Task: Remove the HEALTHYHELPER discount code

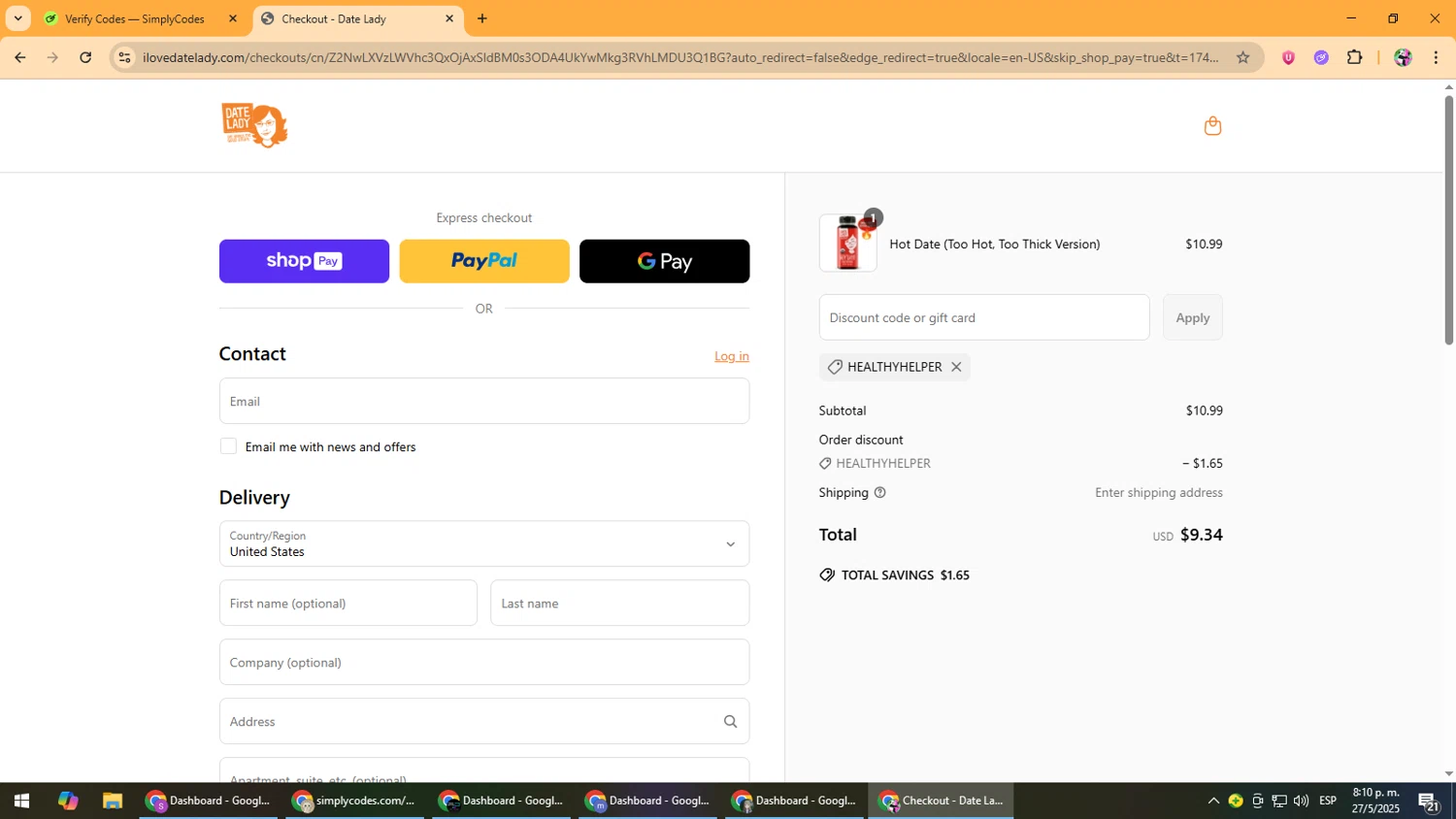Action: [x=956, y=367]
